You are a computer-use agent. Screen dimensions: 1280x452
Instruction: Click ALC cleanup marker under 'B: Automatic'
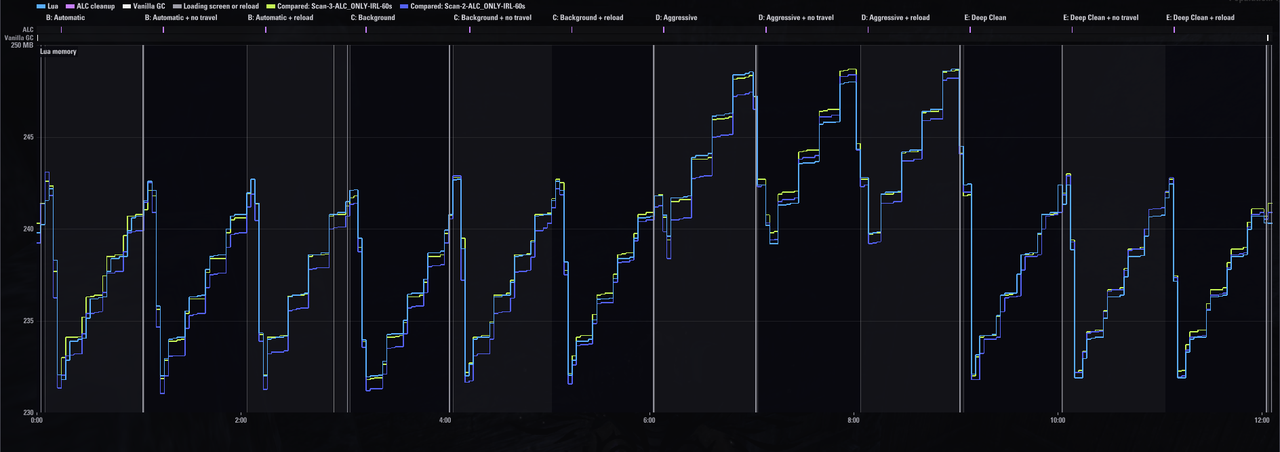tap(60, 30)
